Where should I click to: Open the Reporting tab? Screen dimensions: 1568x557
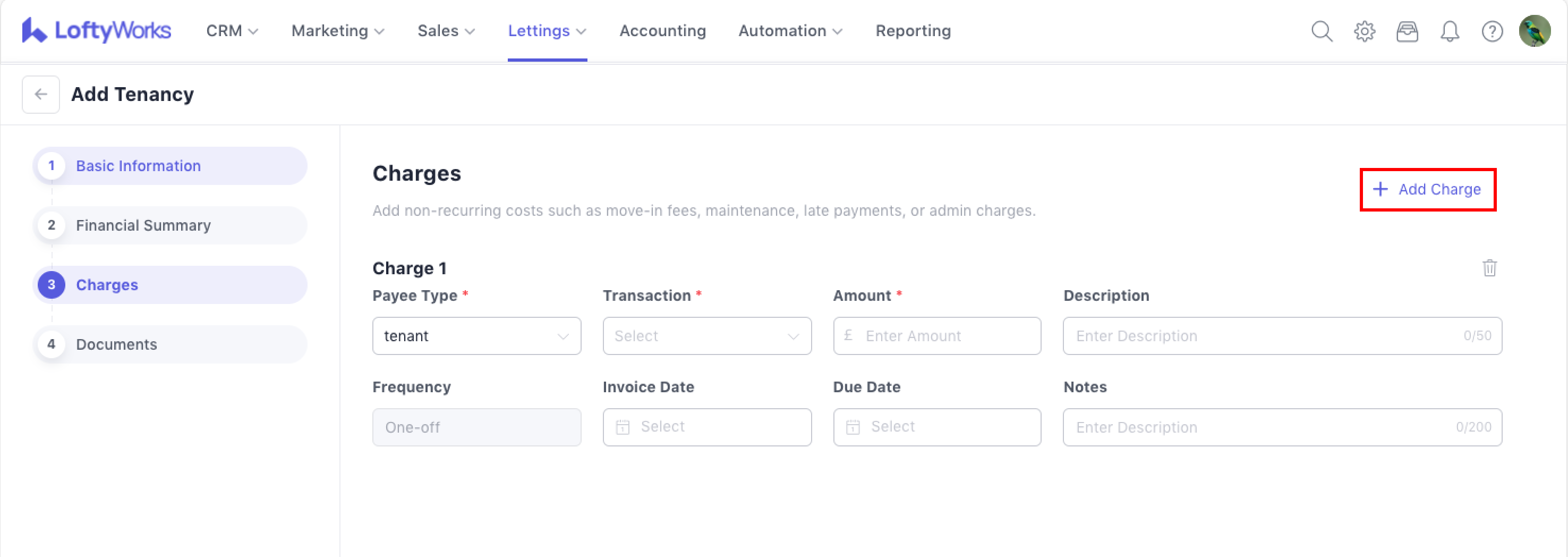913,31
